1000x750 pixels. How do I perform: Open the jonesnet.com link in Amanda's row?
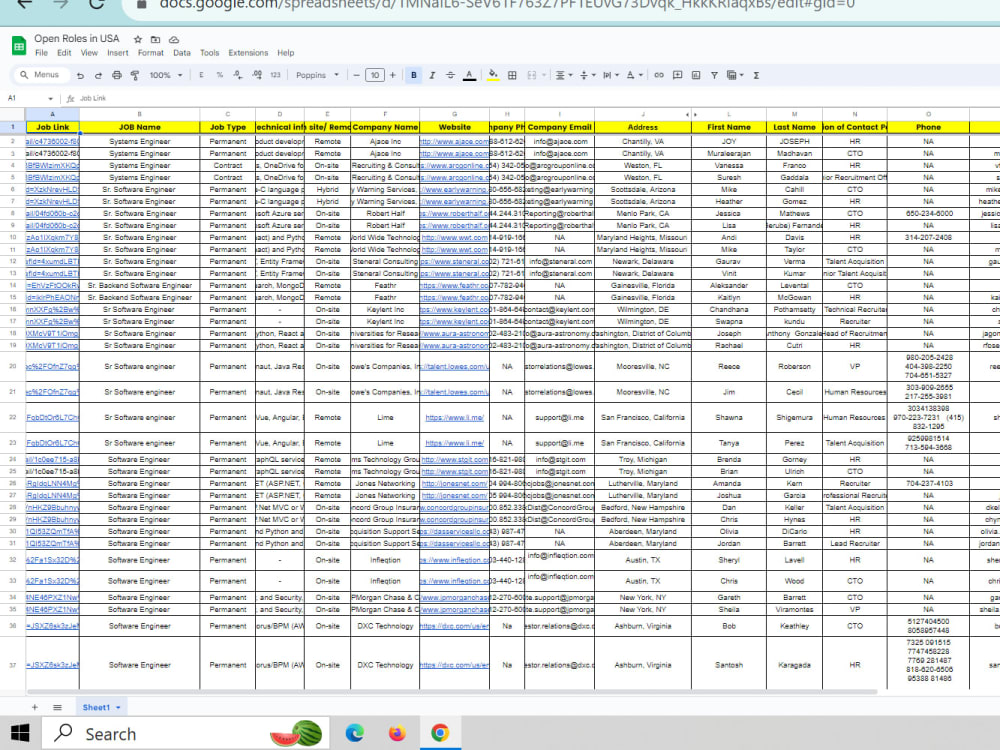(455, 483)
